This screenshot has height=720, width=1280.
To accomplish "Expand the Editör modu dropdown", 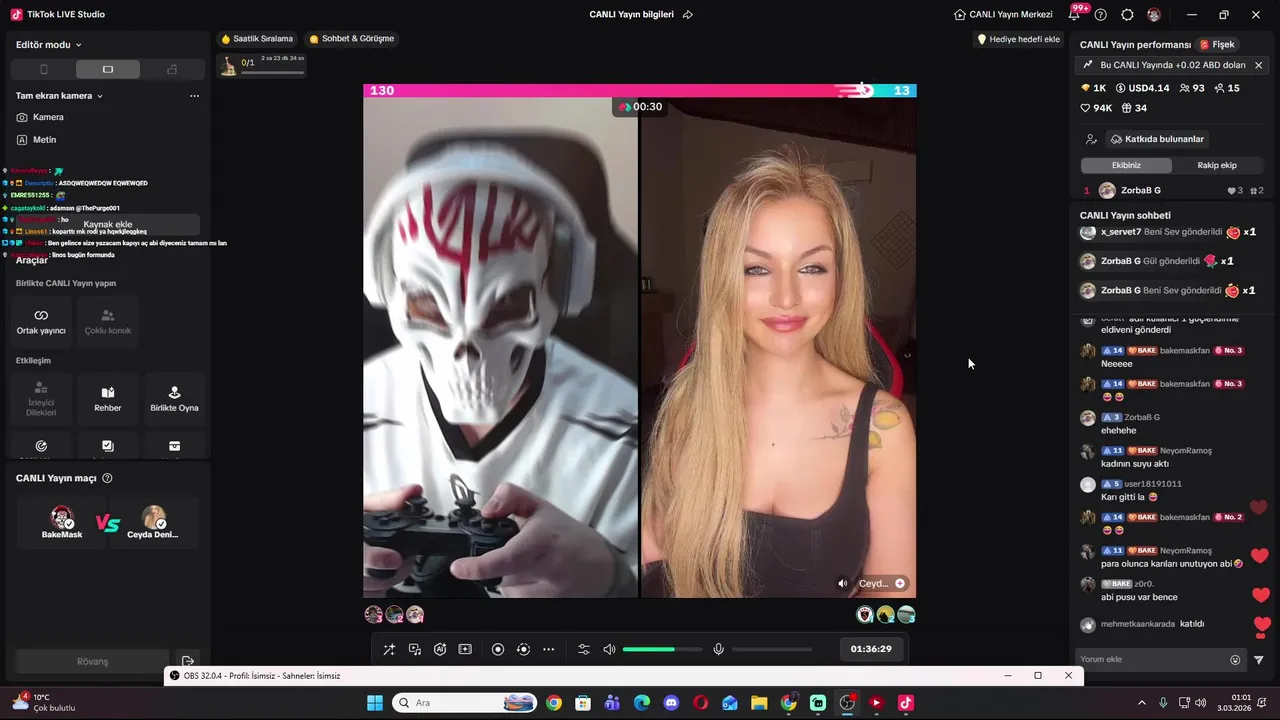I will [x=49, y=45].
